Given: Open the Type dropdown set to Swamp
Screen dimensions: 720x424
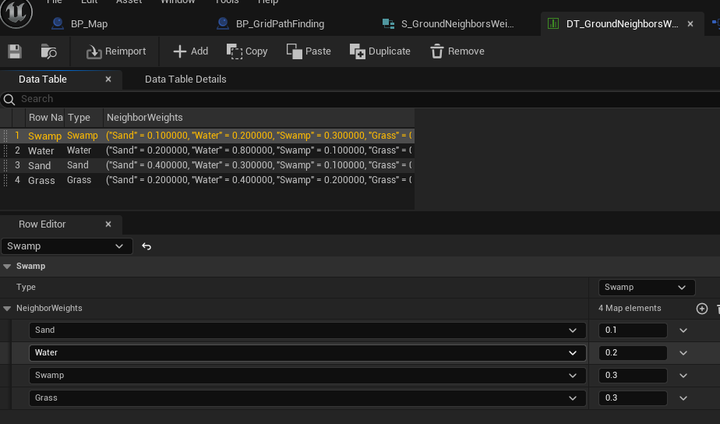Looking at the screenshot, I should [x=646, y=287].
